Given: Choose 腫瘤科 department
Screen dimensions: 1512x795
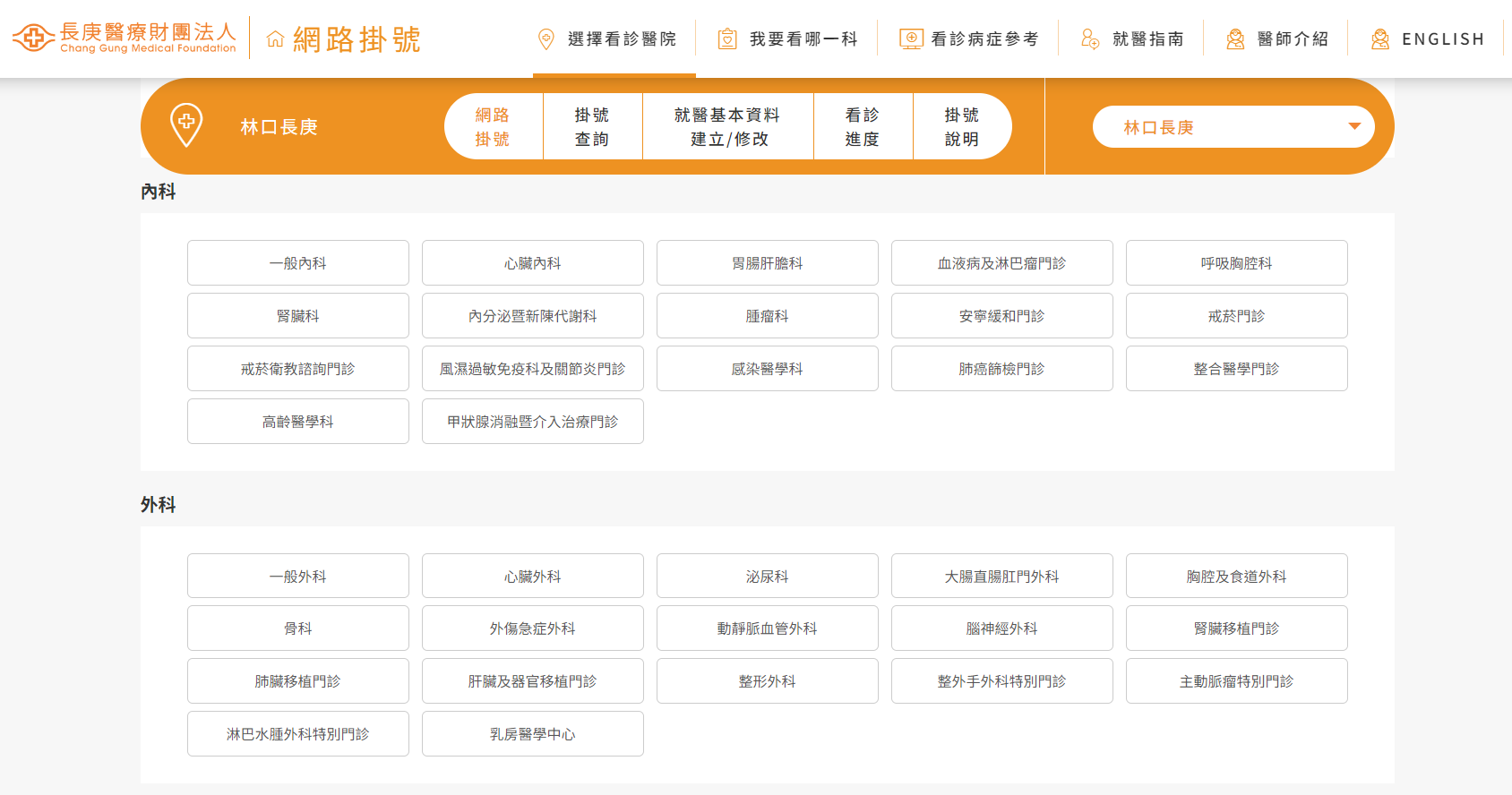Looking at the screenshot, I should pos(768,315).
